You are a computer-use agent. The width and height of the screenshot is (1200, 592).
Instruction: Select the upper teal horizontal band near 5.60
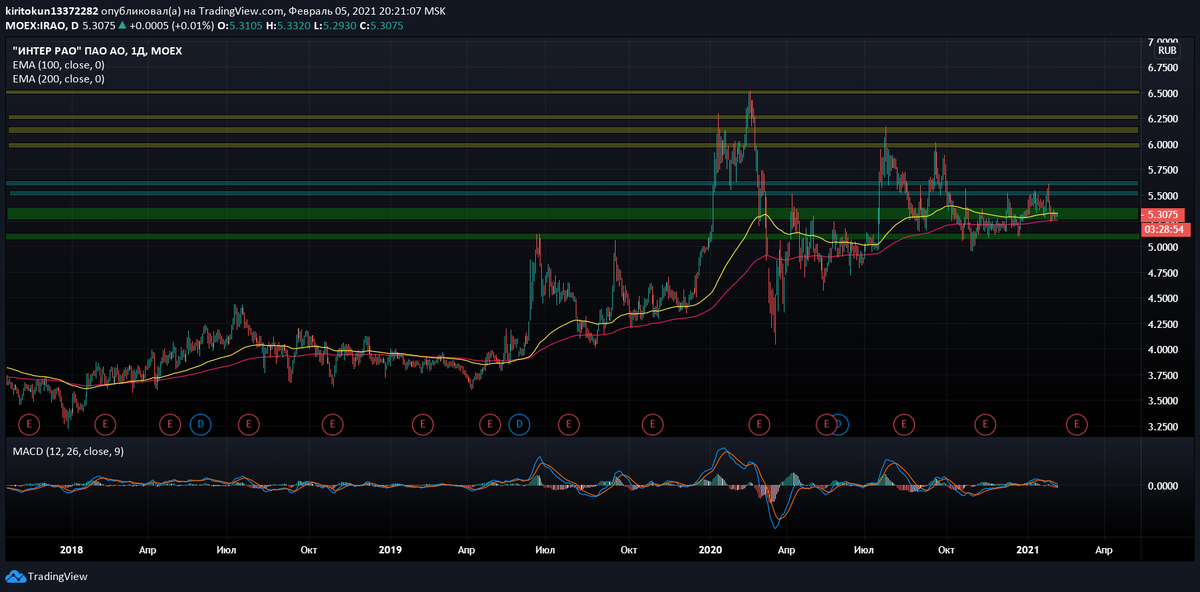pos(573,183)
